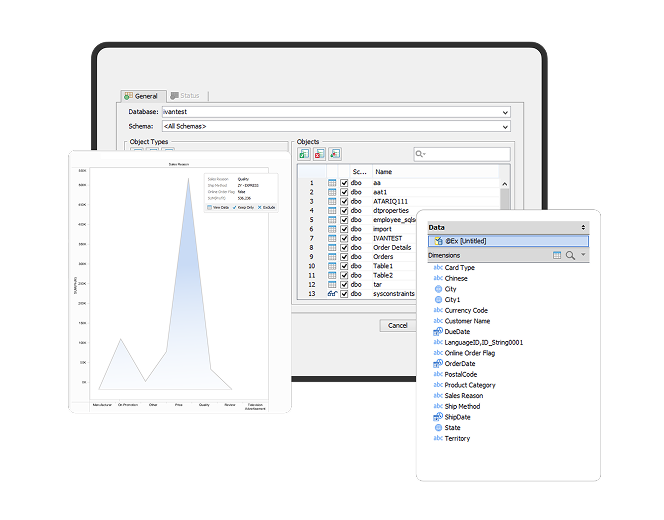Click the abc icon beside Card Type
664x520 pixels.
(438, 268)
